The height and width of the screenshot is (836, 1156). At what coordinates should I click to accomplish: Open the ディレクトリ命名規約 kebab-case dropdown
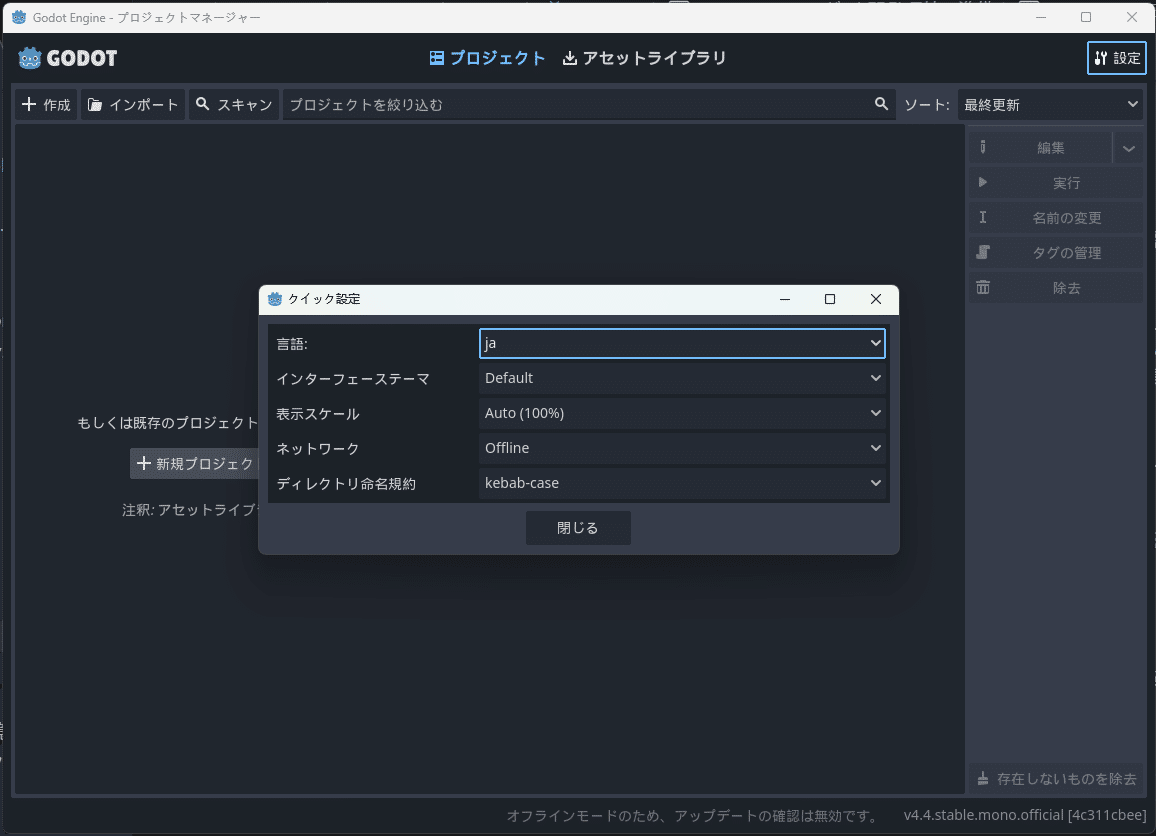(x=682, y=483)
